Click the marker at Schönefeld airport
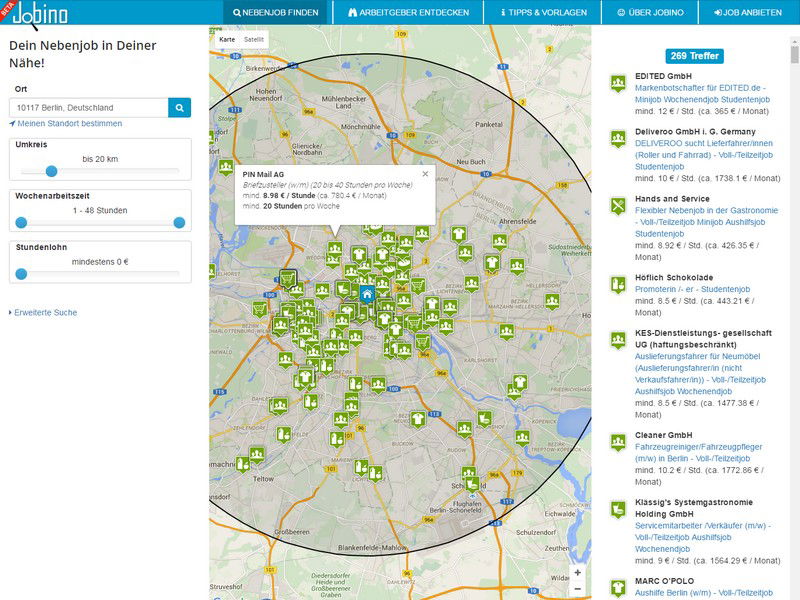 coord(472,484)
